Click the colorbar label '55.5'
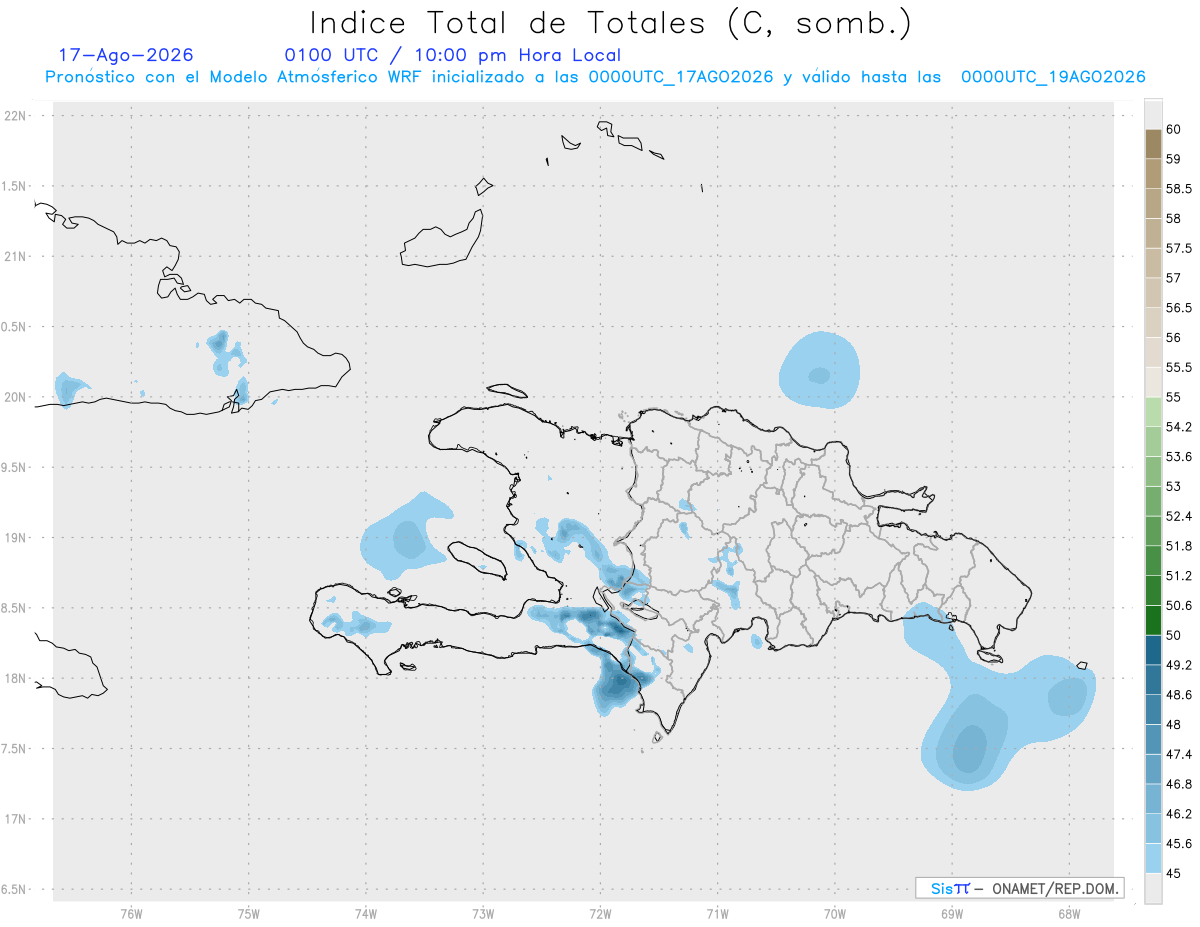 point(1178,367)
